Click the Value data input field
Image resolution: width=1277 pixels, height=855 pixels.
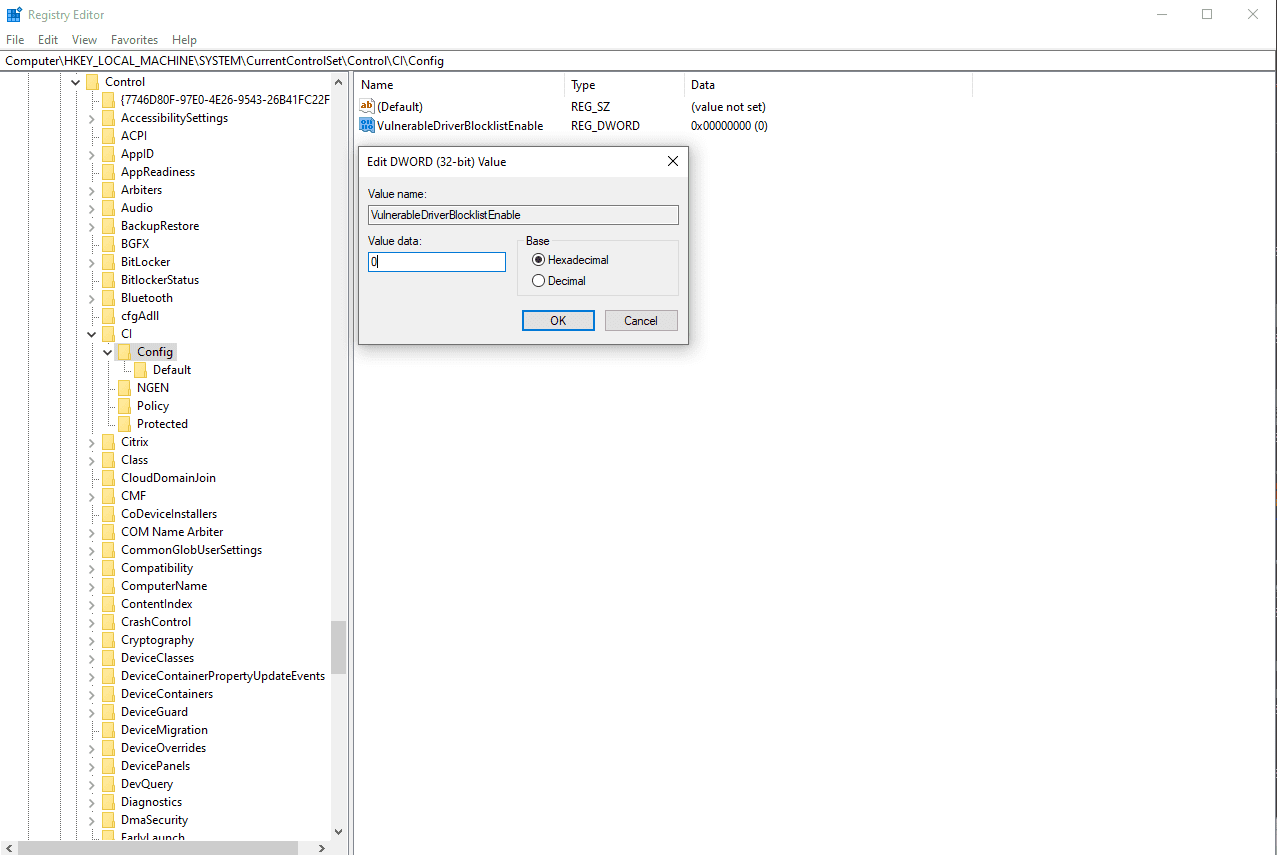point(437,262)
